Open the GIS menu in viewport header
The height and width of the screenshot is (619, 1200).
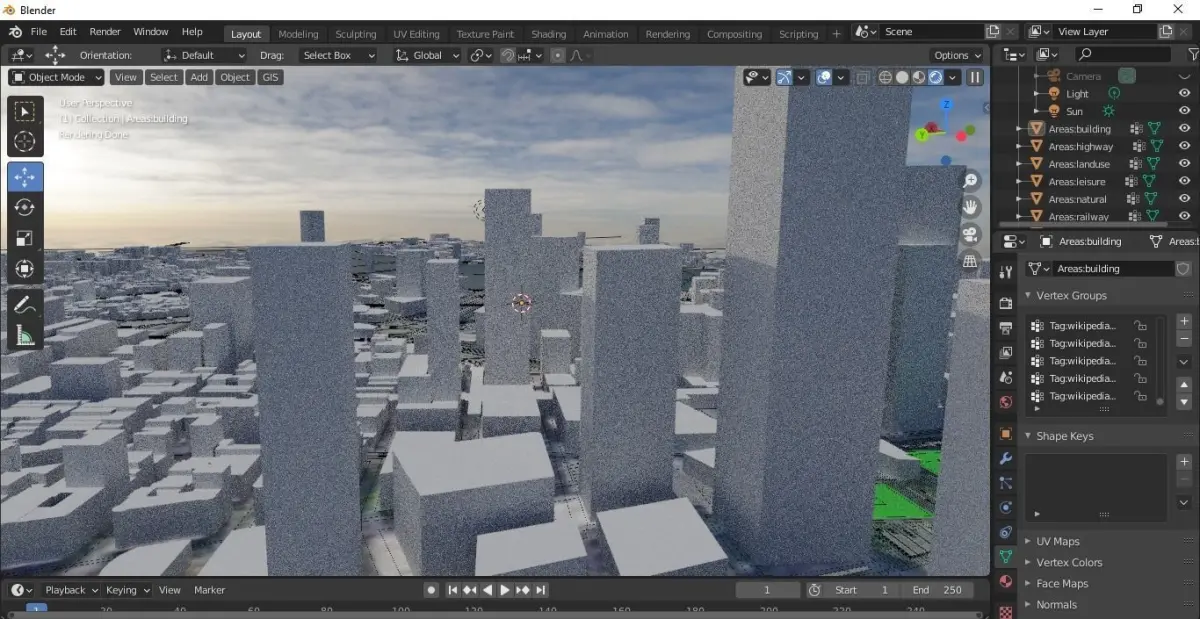270,77
